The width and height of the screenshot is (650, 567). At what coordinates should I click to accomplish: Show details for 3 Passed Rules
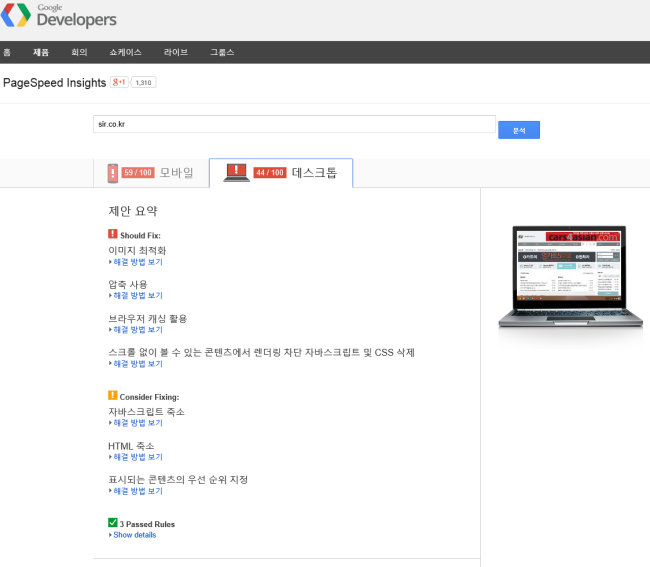[x=134, y=535]
